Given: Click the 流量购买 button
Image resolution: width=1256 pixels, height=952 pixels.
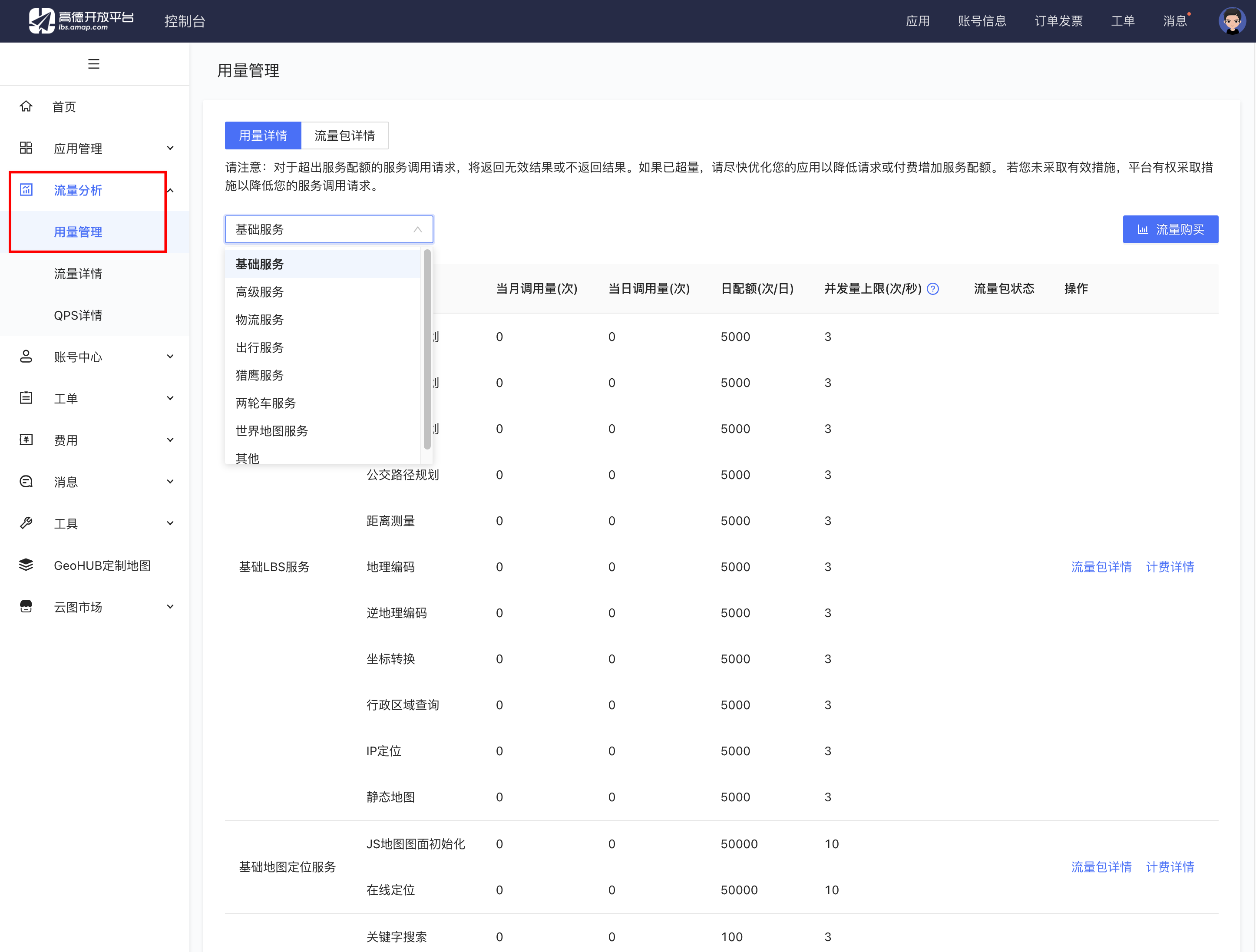Looking at the screenshot, I should point(1170,229).
